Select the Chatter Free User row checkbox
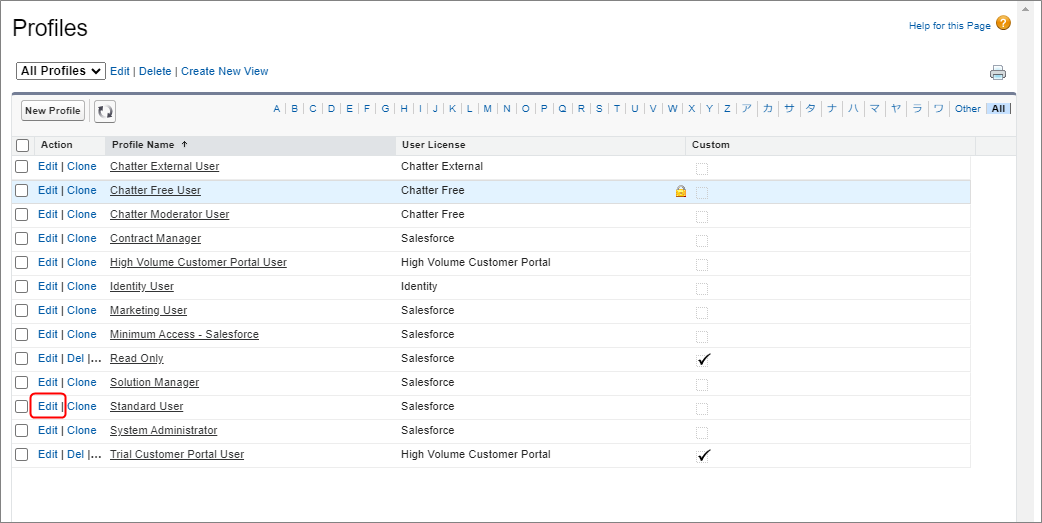 click(22, 190)
